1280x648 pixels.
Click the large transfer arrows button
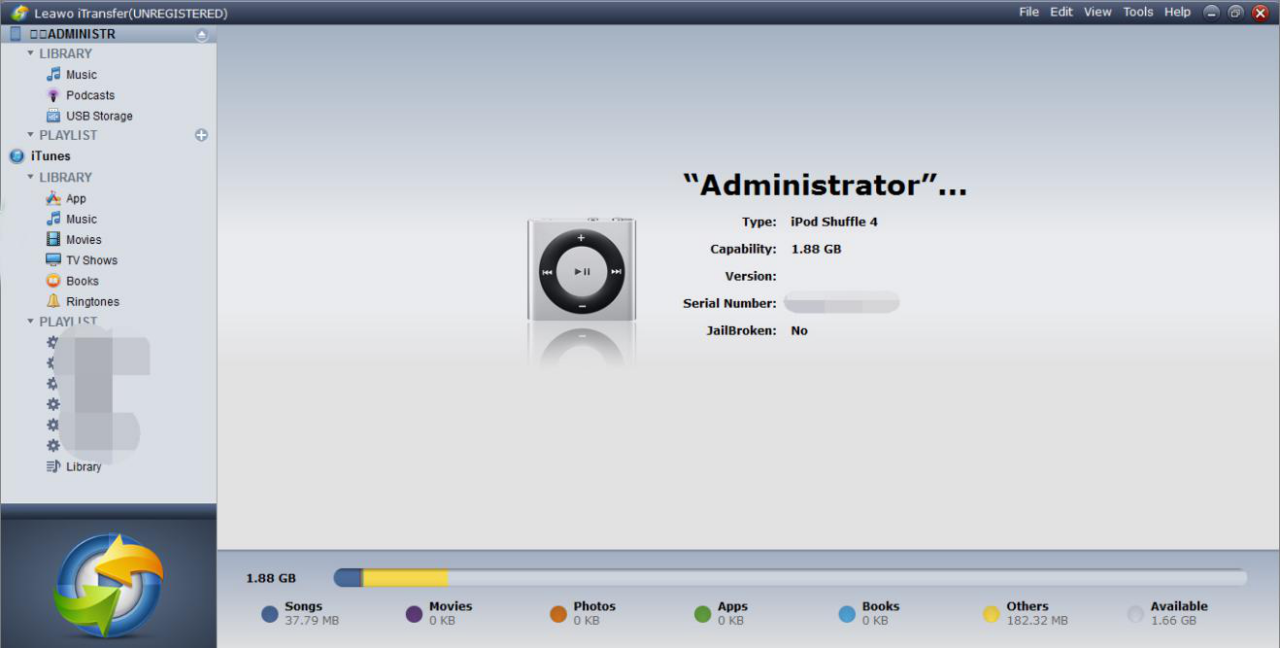[108, 585]
